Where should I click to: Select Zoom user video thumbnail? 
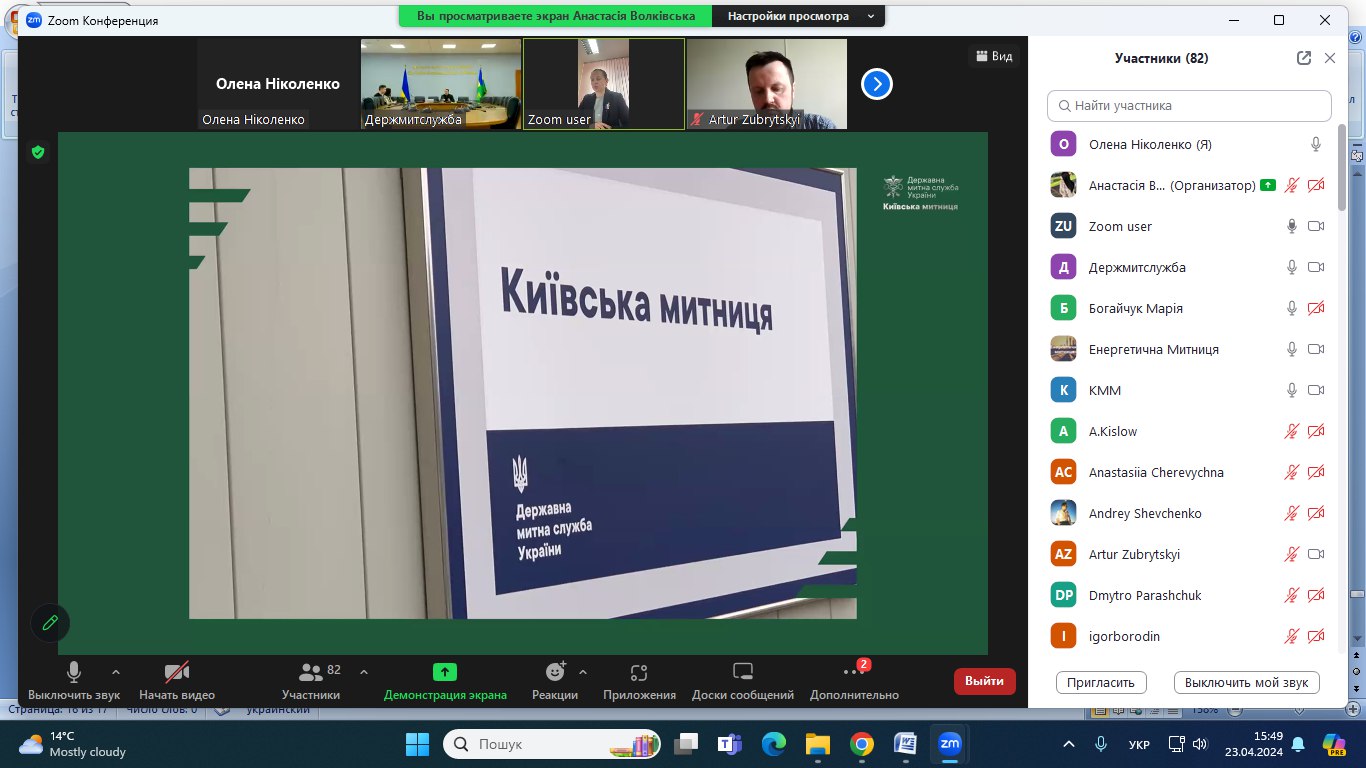[x=604, y=84]
